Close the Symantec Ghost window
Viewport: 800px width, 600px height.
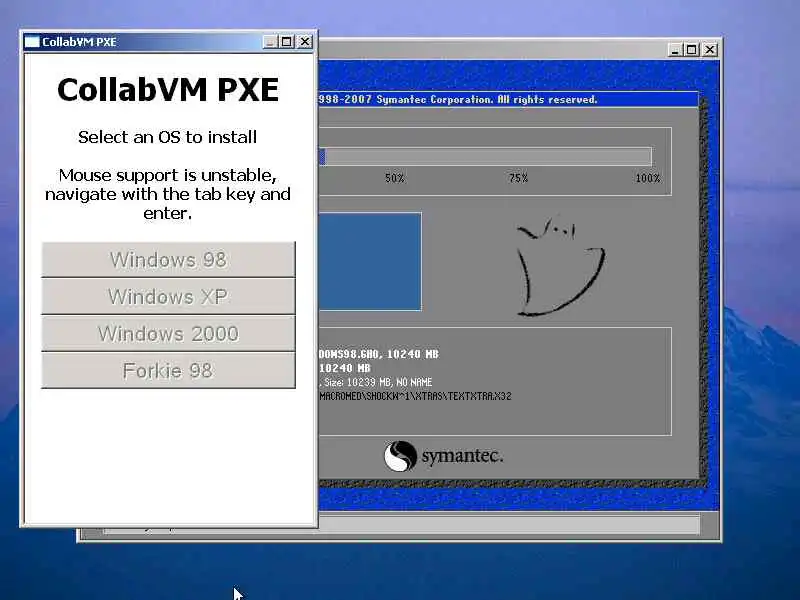pyautogui.click(x=710, y=50)
